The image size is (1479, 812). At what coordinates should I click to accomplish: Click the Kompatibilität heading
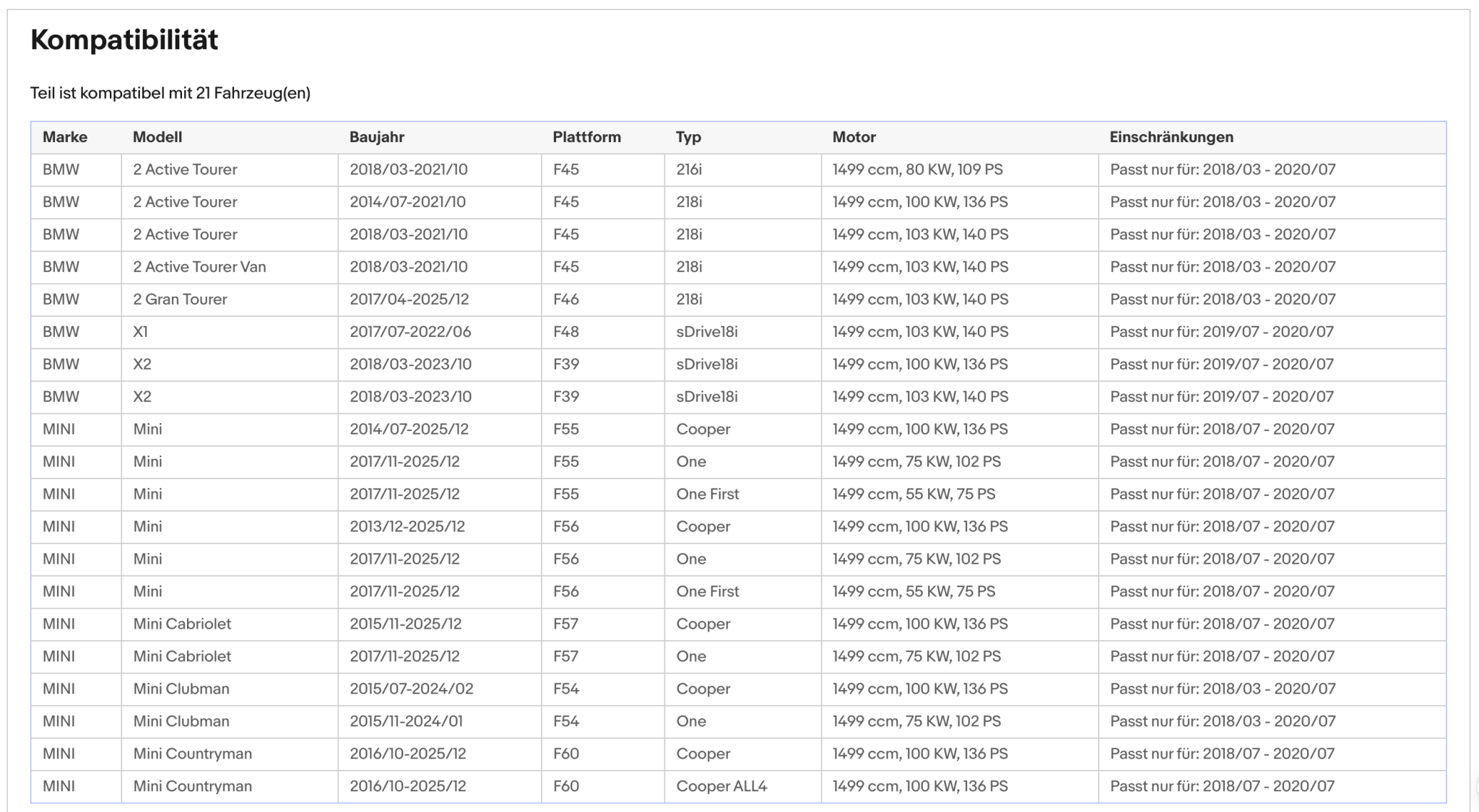pos(124,40)
